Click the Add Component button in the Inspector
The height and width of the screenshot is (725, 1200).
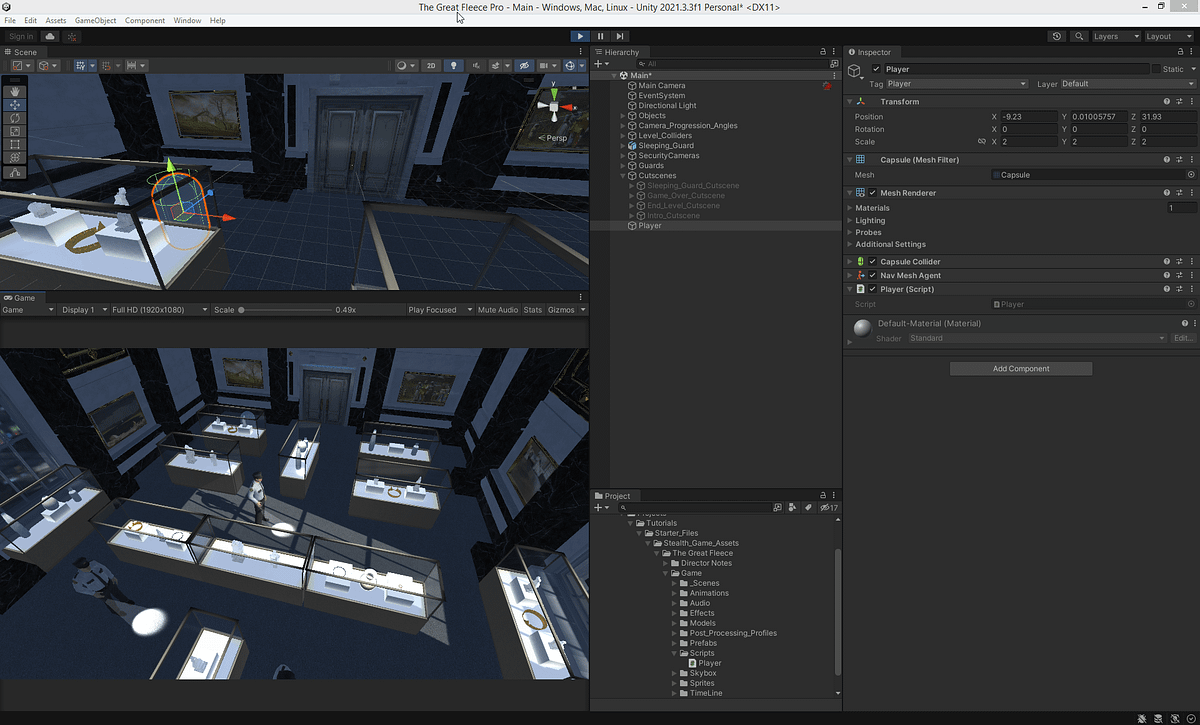1020,368
